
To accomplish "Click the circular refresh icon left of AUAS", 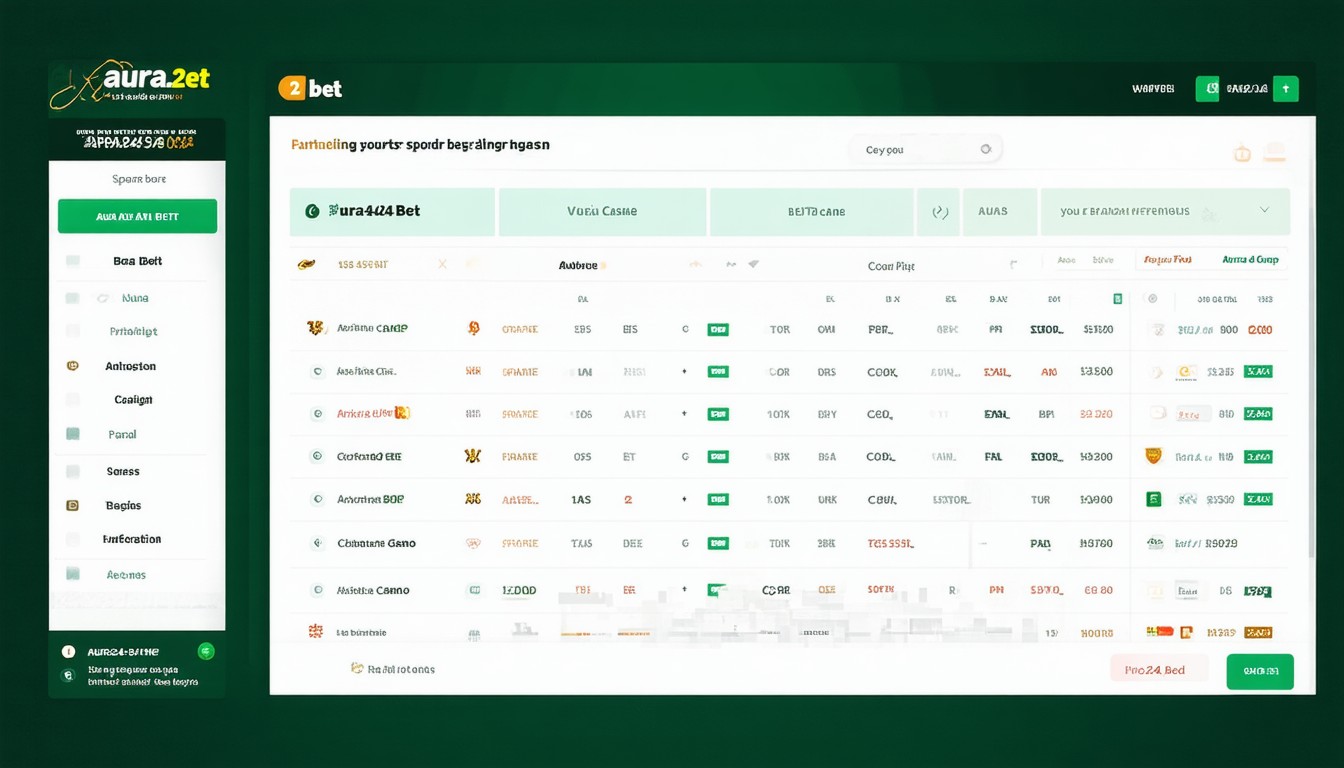I will [x=939, y=212].
